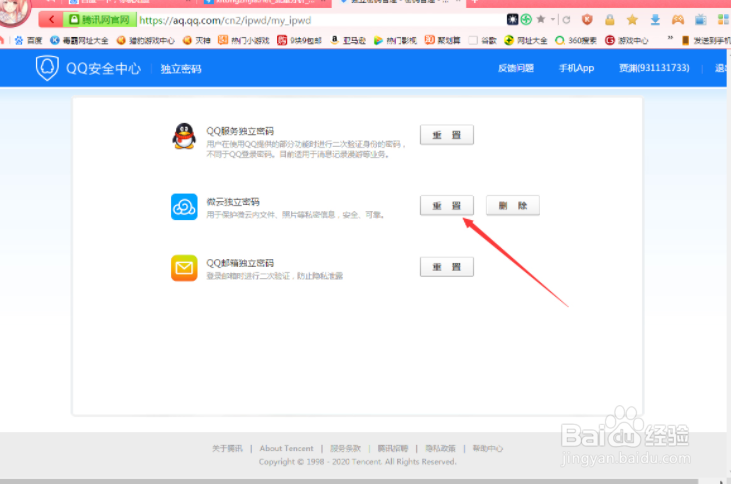The width and height of the screenshot is (731, 484).
Task: Click the QQ安全中心 title text
Action: [103, 69]
